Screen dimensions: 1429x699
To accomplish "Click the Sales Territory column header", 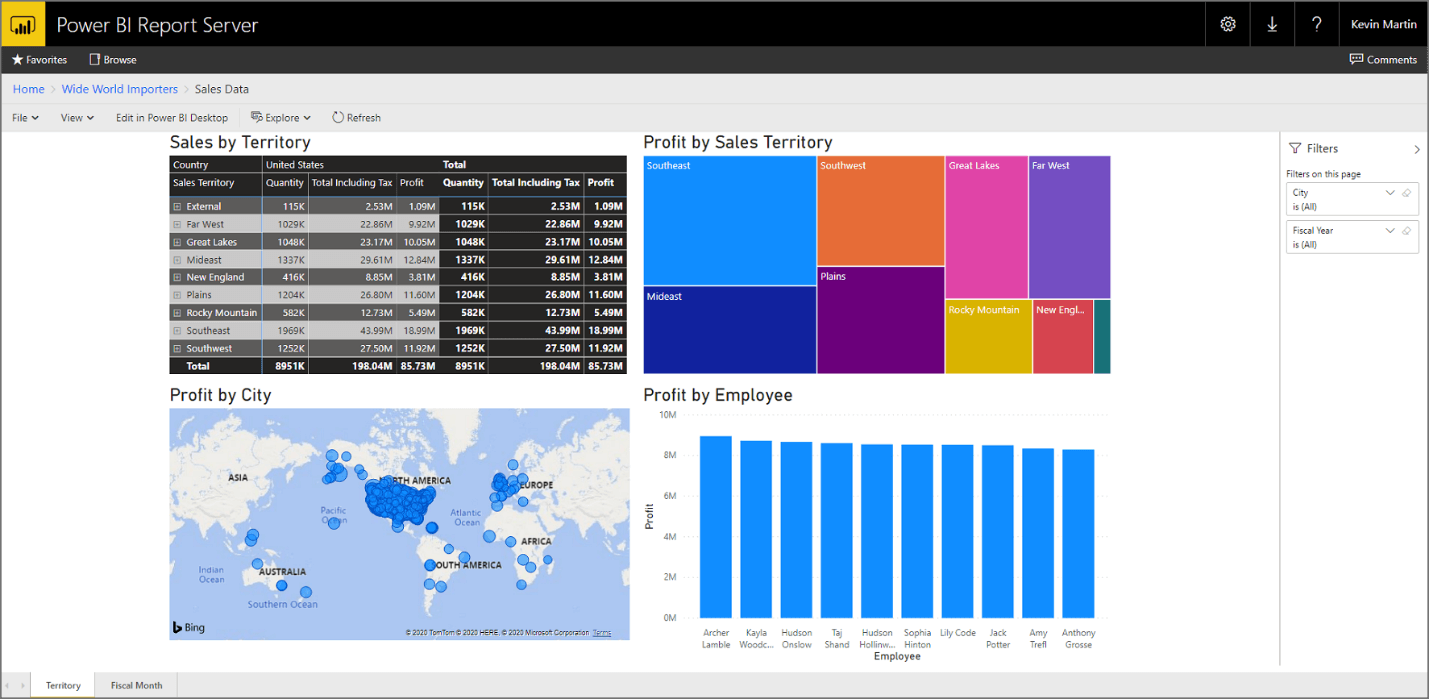I will [204, 183].
